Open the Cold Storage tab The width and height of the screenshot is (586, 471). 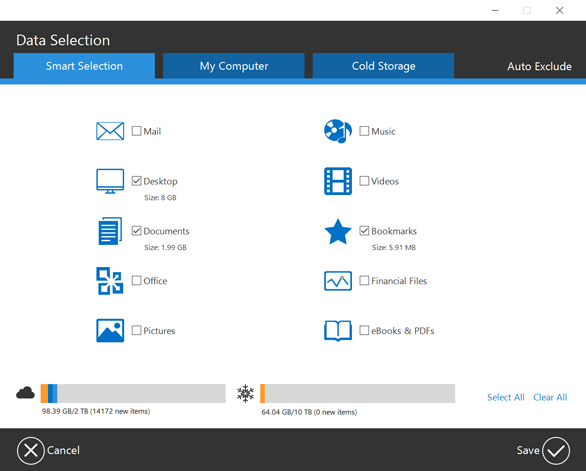click(x=383, y=66)
